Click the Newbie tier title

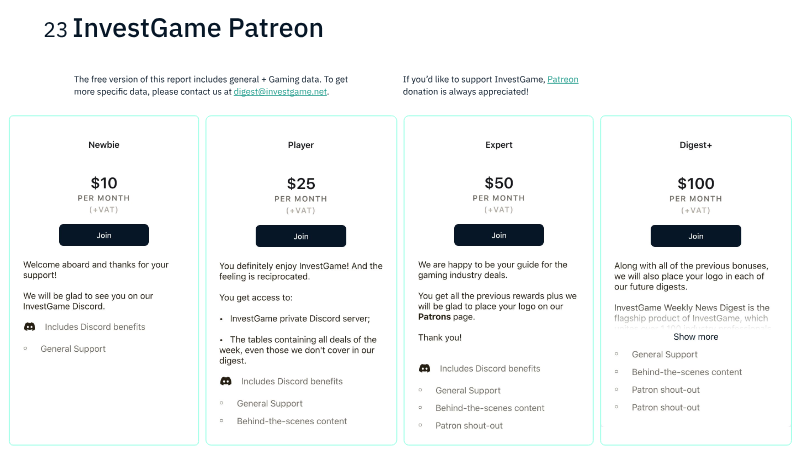pos(104,145)
